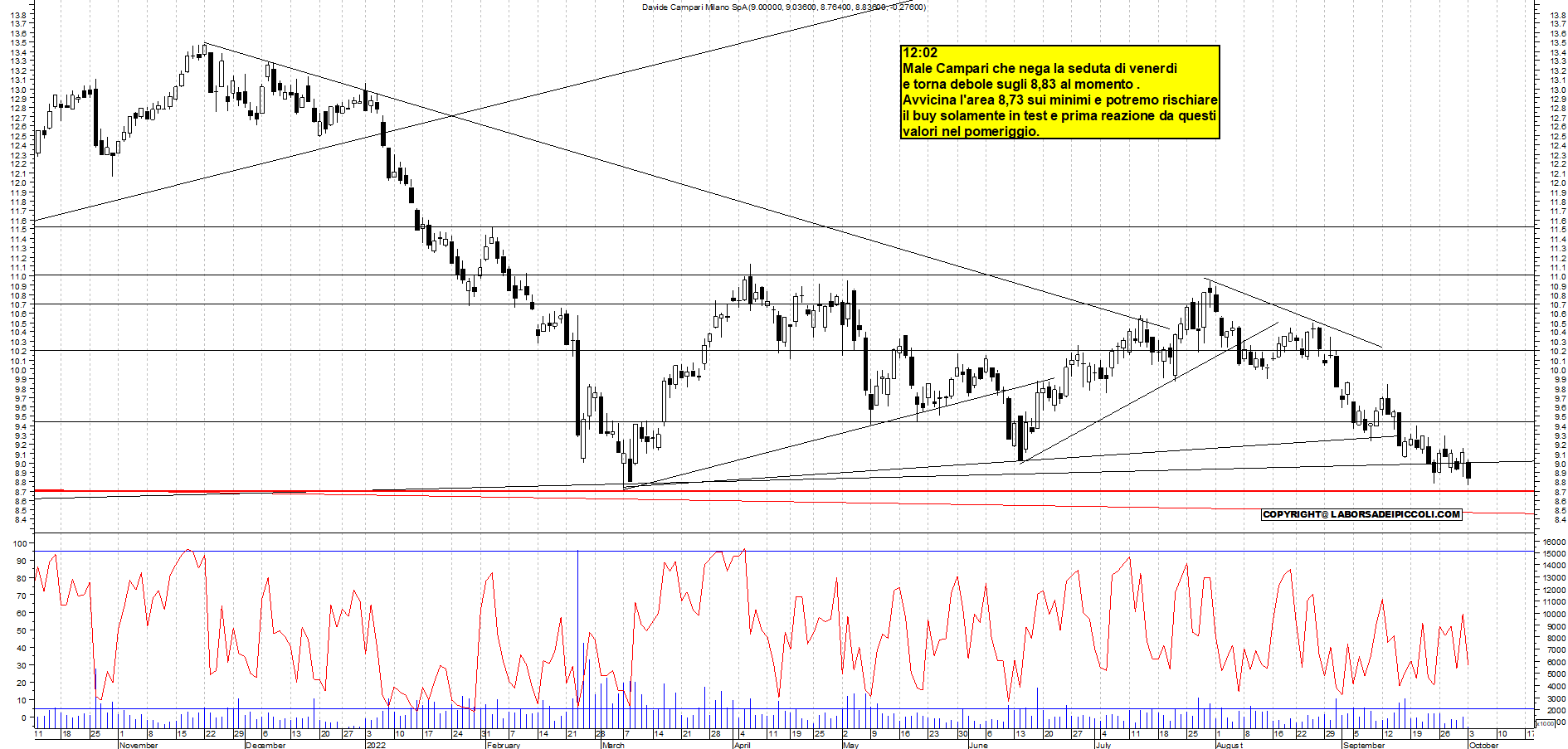Viewport: 1568px width, 749px height.
Task: Click the line 'valori nel pomeriggio.'
Action: click(x=971, y=131)
